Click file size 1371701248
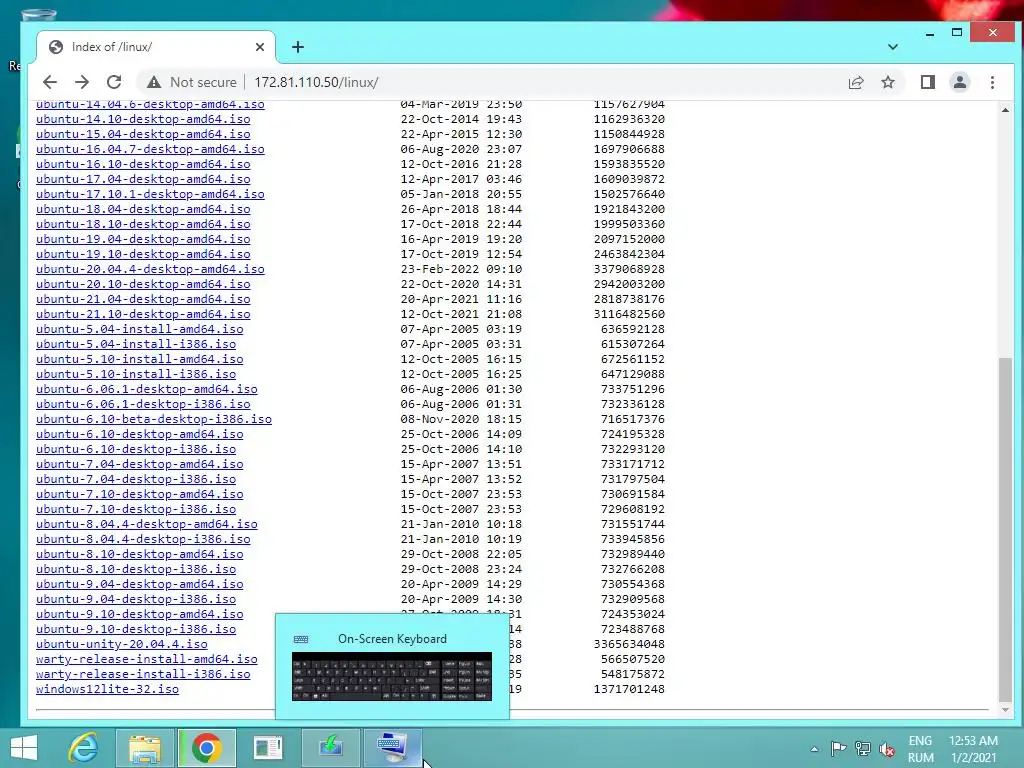Viewport: 1024px width, 768px height. pyautogui.click(x=629, y=690)
